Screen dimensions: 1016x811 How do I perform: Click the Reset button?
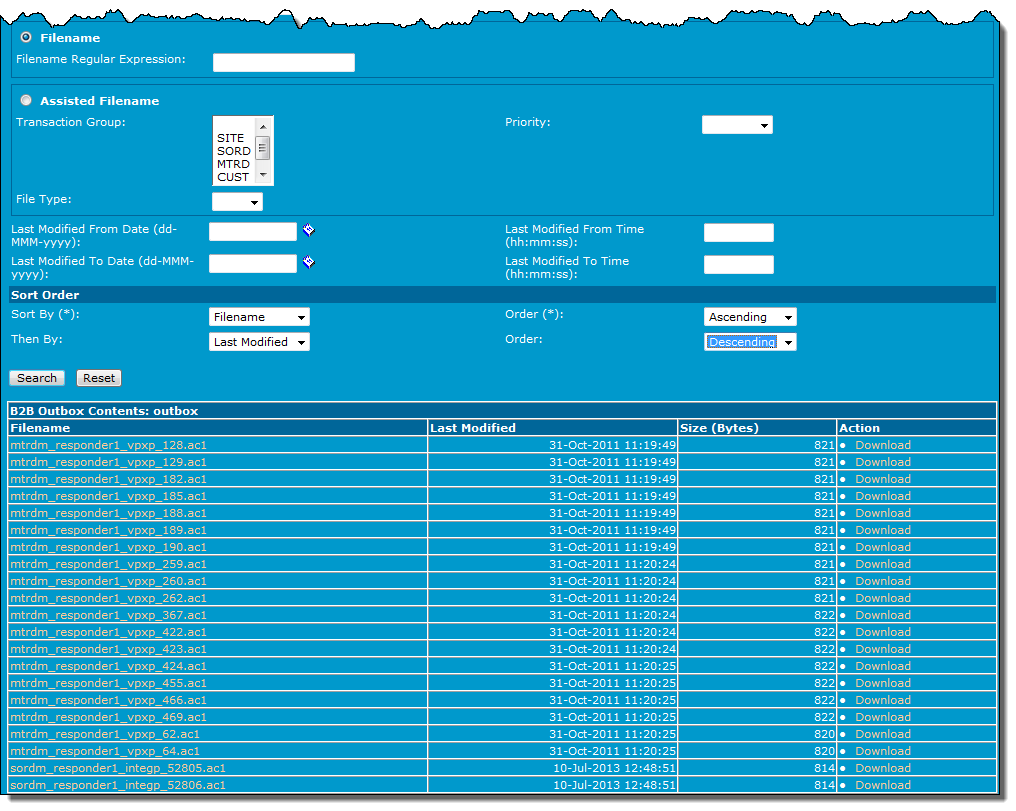(99, 378)
